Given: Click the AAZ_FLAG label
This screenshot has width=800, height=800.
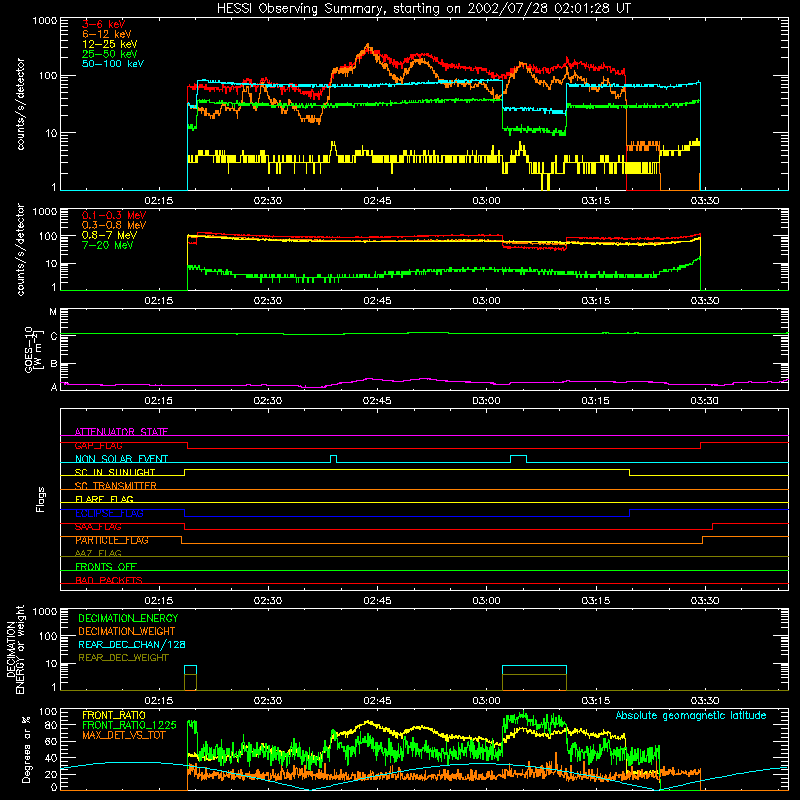Looking at the screenshot, I should pos(98,553).
